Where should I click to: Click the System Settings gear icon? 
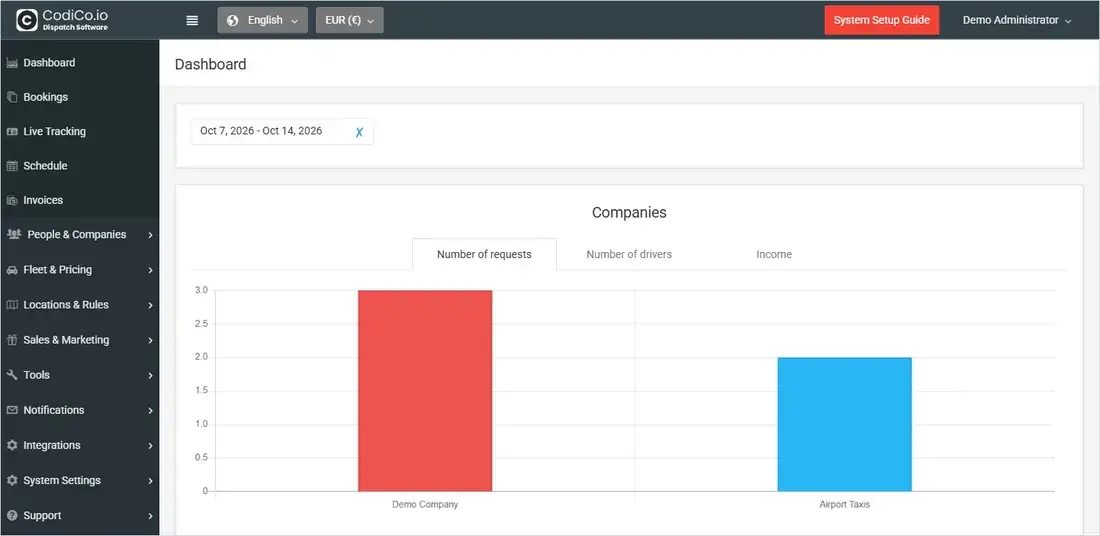coord(12,481)
